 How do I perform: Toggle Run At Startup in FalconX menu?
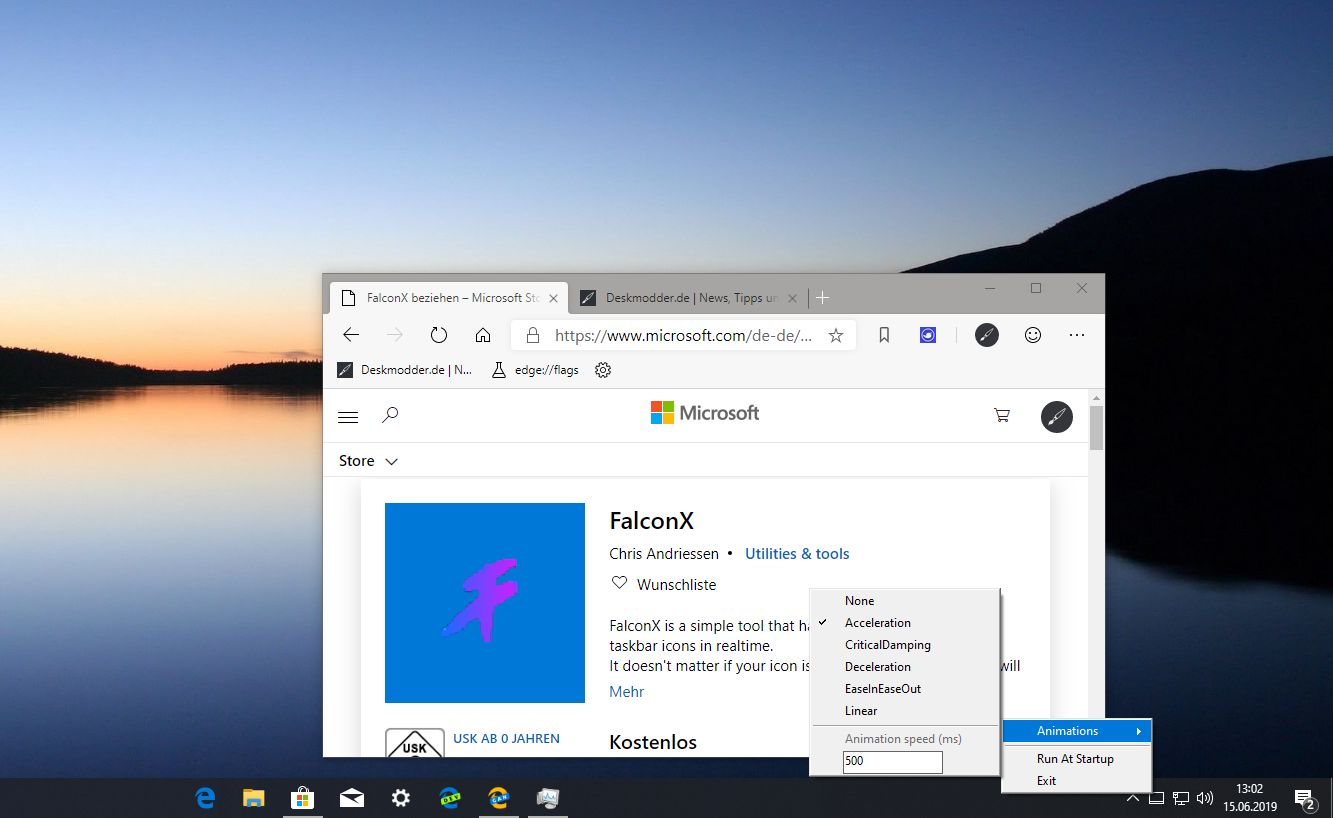(1077, 759)
